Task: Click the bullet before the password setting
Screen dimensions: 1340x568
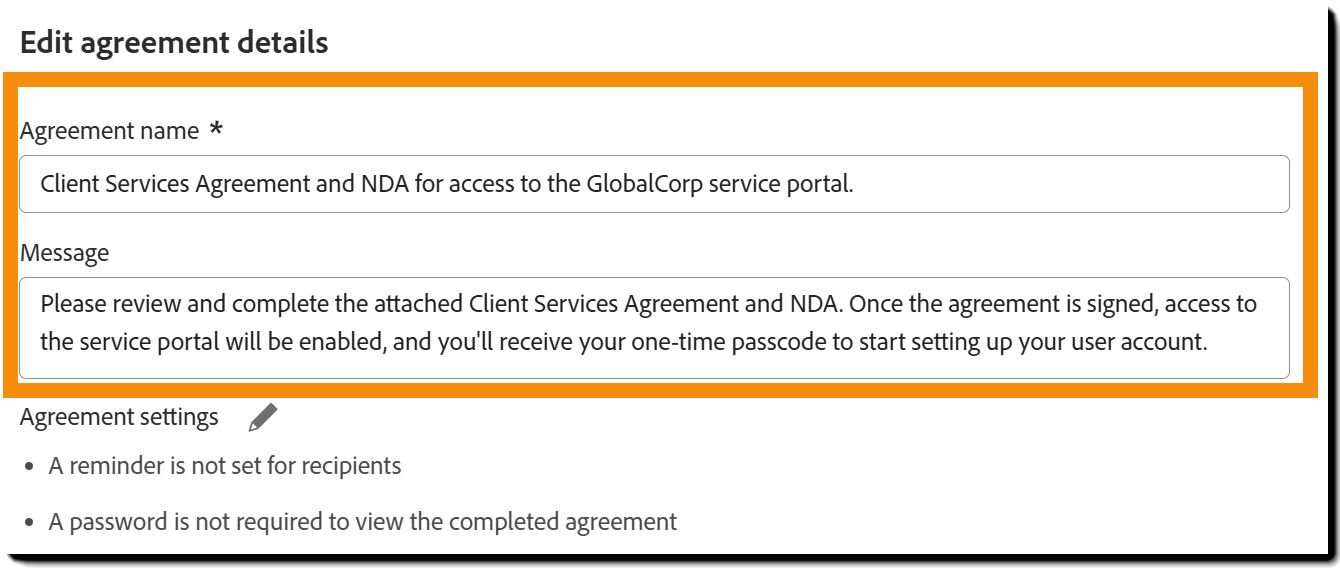Action: [x=29, y=522]
